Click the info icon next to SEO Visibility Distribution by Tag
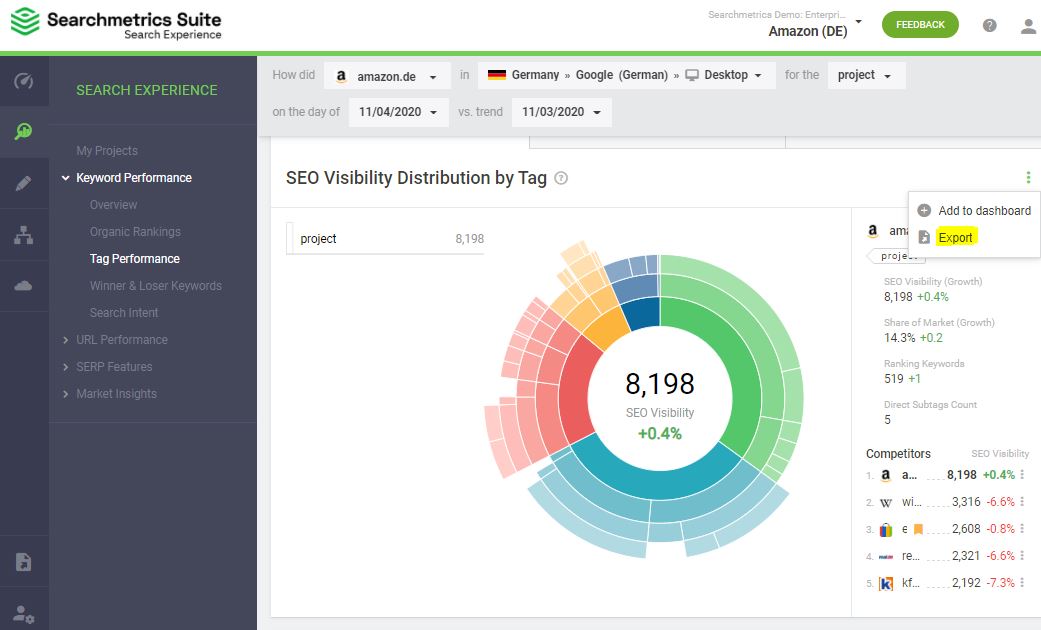The image size is (1041, 630). coord(561,178)
